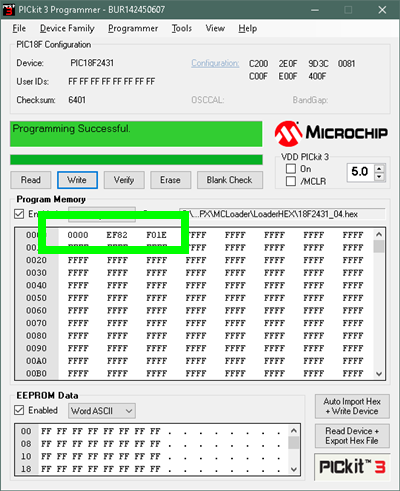Open the Word ASCII dropdown
This screenshot has height=491, width=400.
click(x=102, y=411)
